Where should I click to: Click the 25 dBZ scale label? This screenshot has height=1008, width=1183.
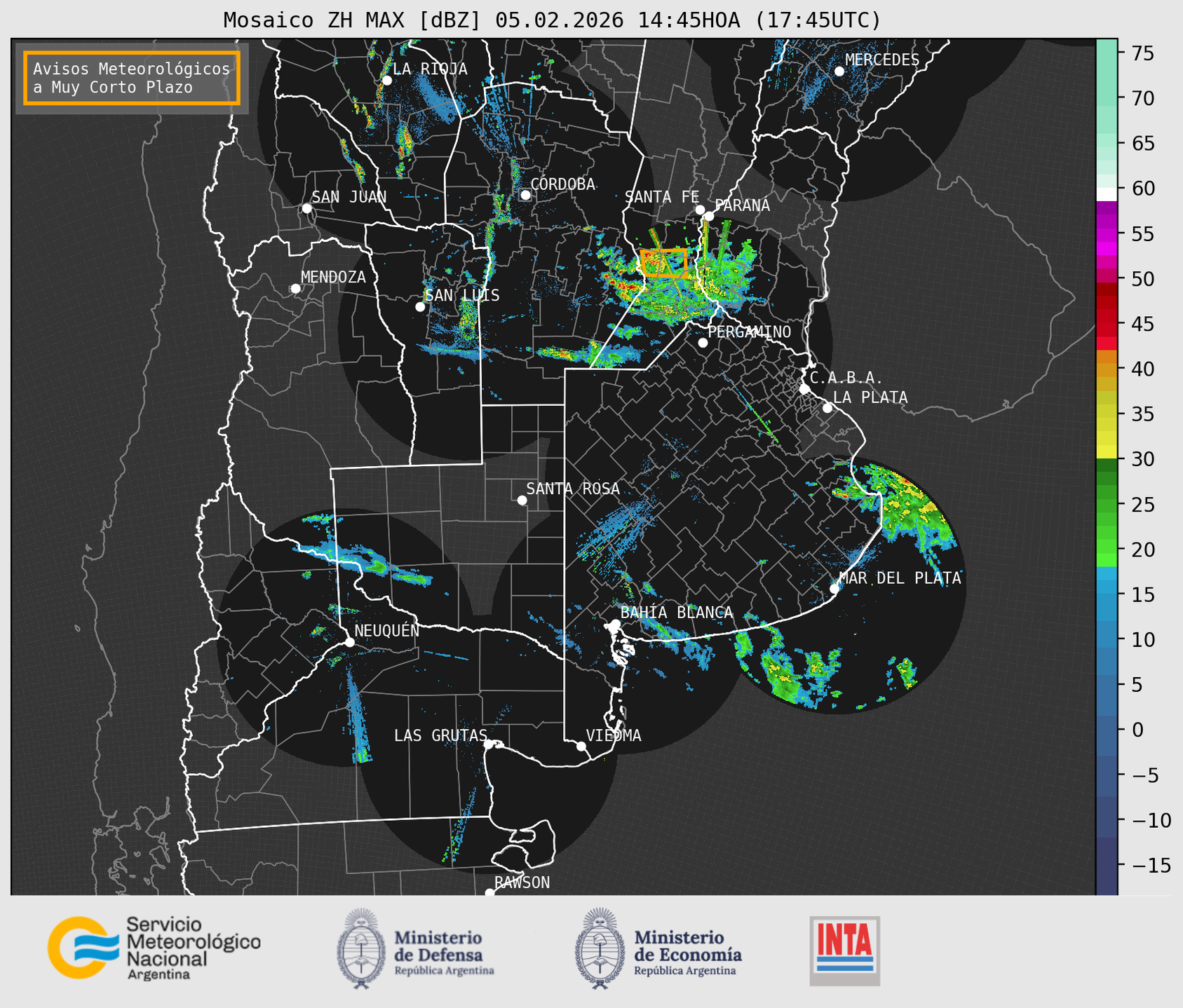pos(1142,505)
